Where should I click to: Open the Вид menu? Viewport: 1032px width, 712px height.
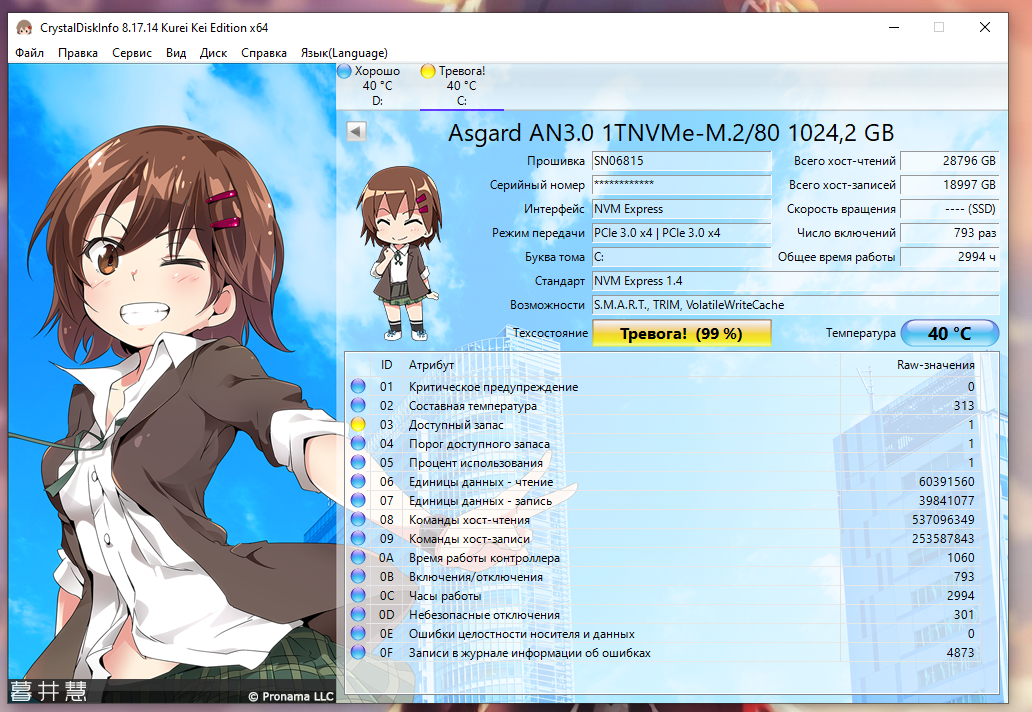(x=176, y=53)
